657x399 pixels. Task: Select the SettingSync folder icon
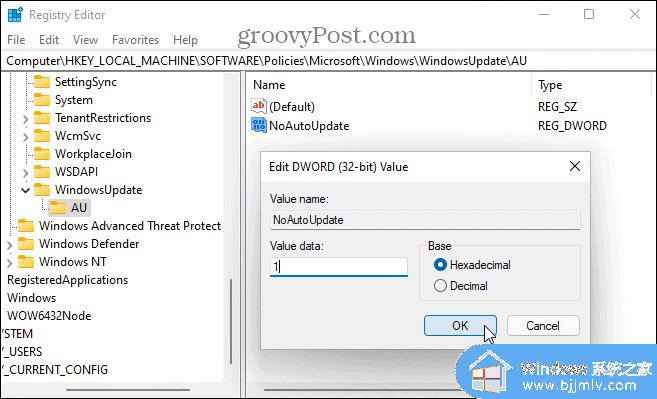(42, 82)
